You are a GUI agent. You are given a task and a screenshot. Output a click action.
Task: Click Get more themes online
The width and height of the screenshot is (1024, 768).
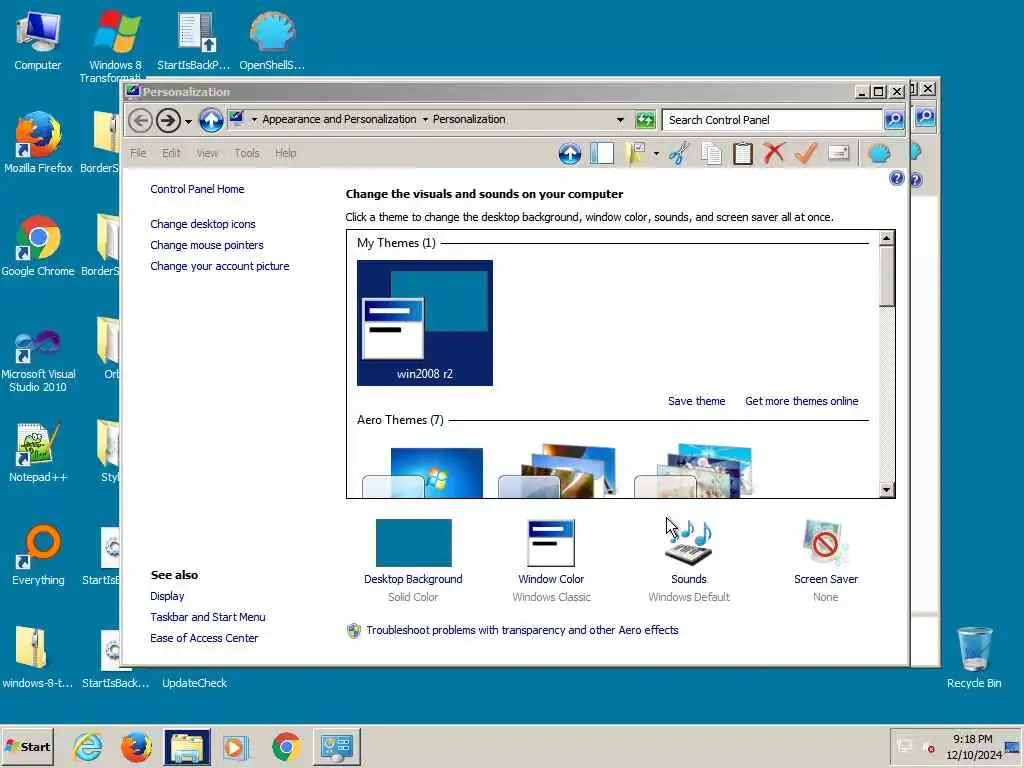pyautogui.click(x=801, y=401)
